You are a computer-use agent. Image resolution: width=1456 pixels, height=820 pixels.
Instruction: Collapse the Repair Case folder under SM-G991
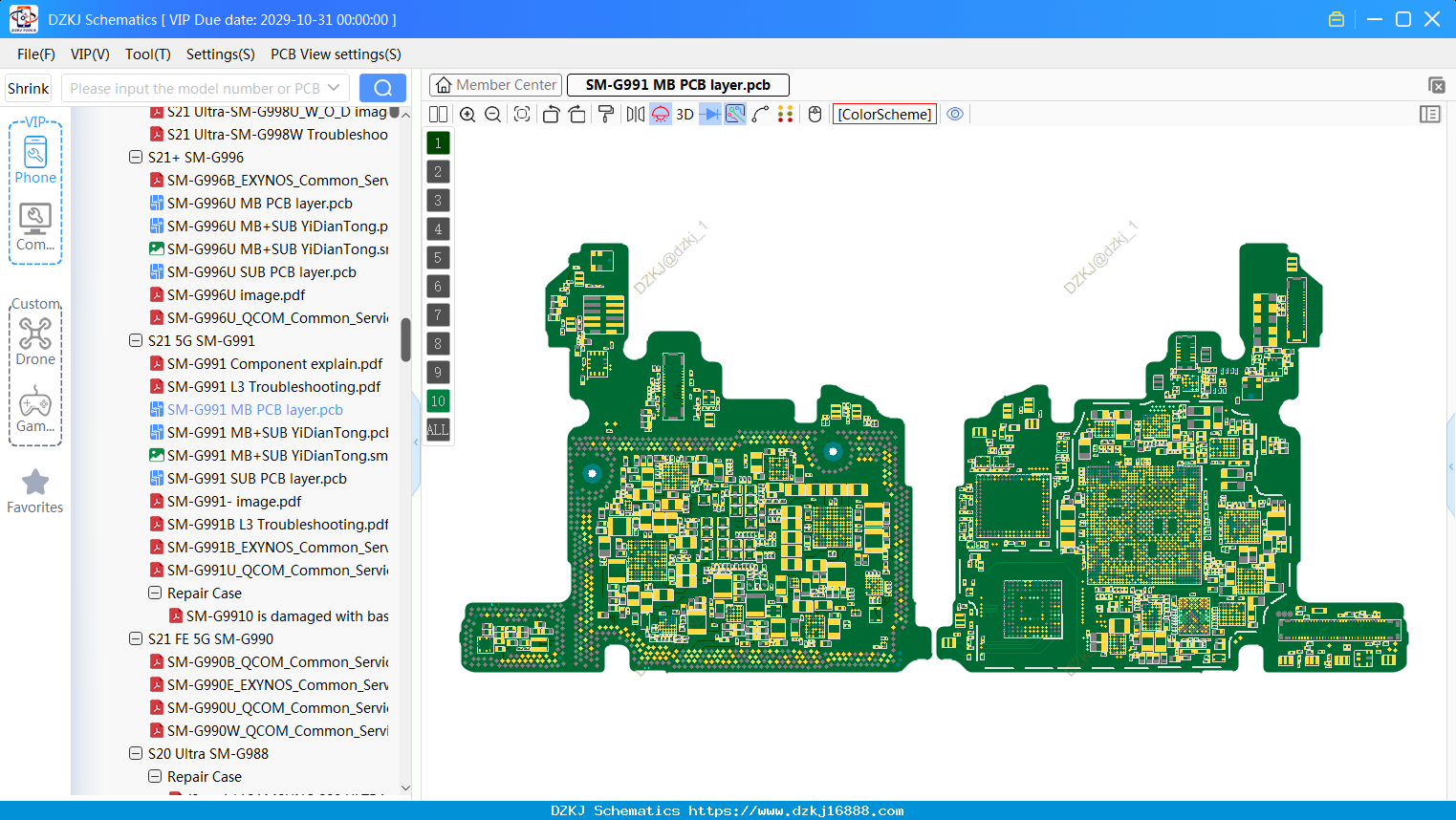[x=155, y=593]
